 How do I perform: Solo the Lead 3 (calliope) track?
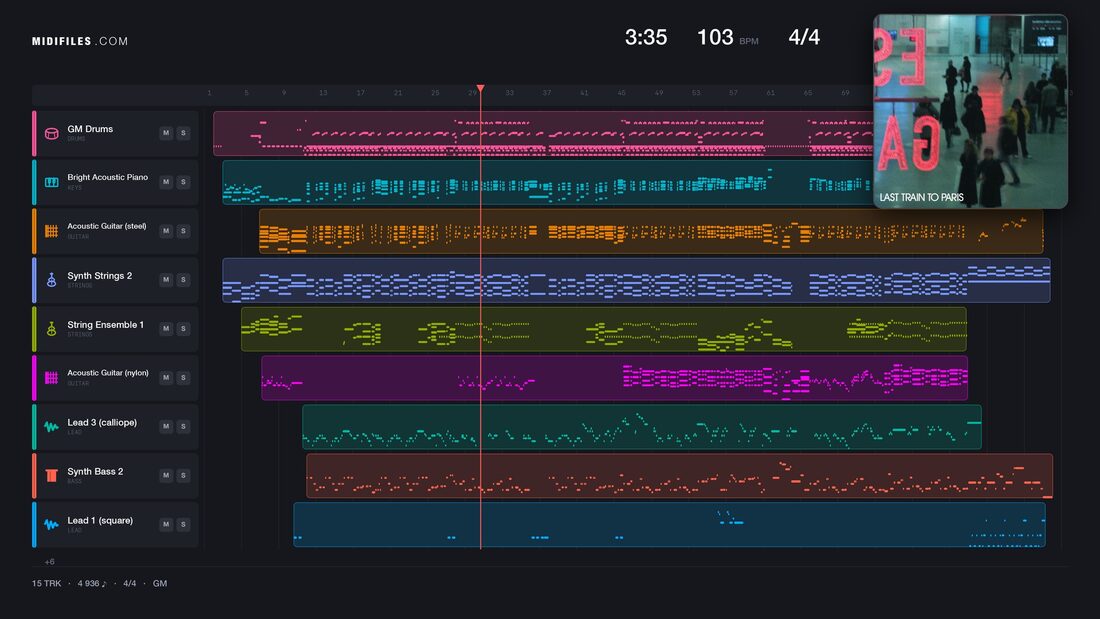pyautogui.click(x=183, y=426)
